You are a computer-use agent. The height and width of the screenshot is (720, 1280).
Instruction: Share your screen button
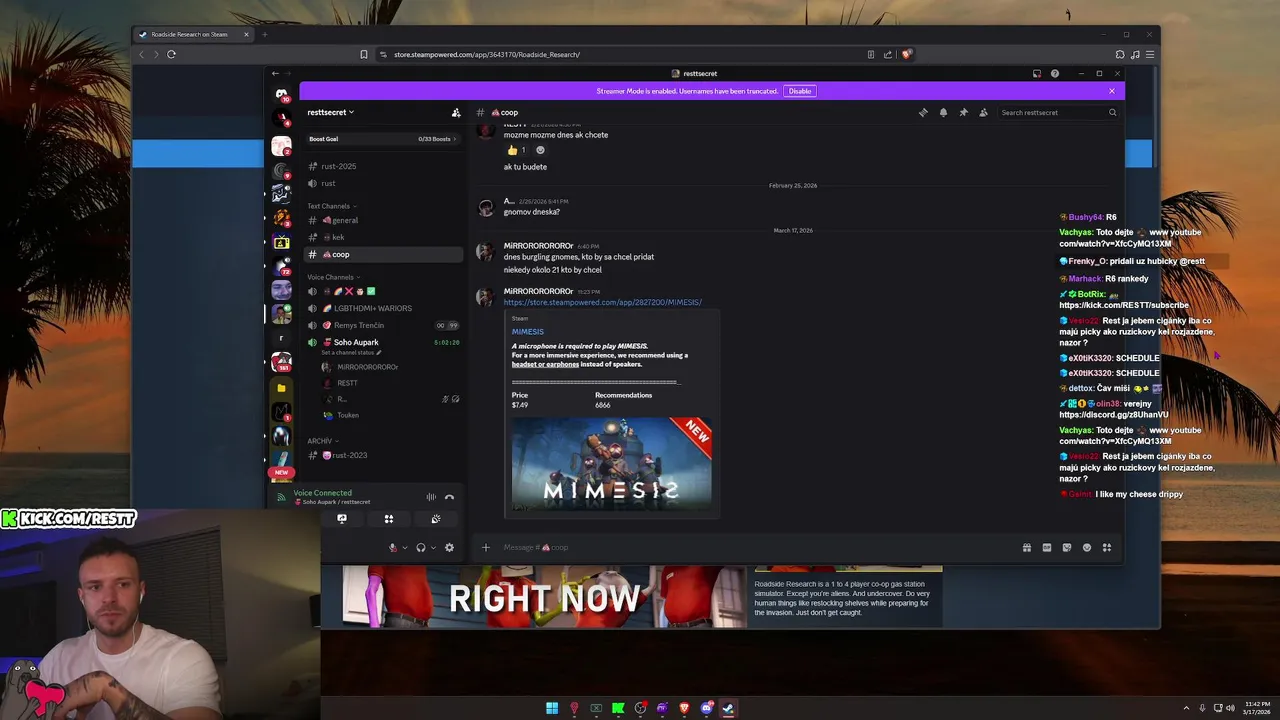[342, 519]
